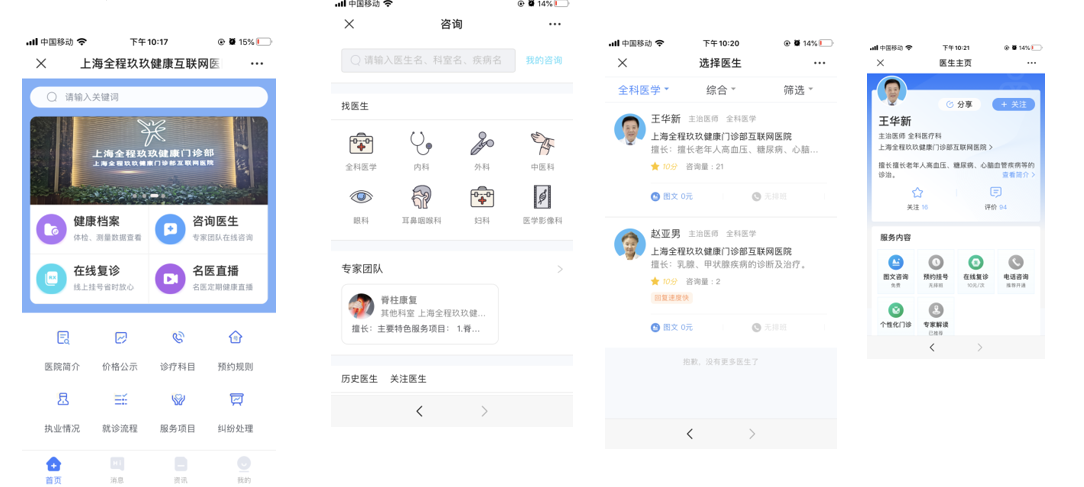Choose the 内科 stethoscope icon
1084x487 pixels.
pos(421,143)
